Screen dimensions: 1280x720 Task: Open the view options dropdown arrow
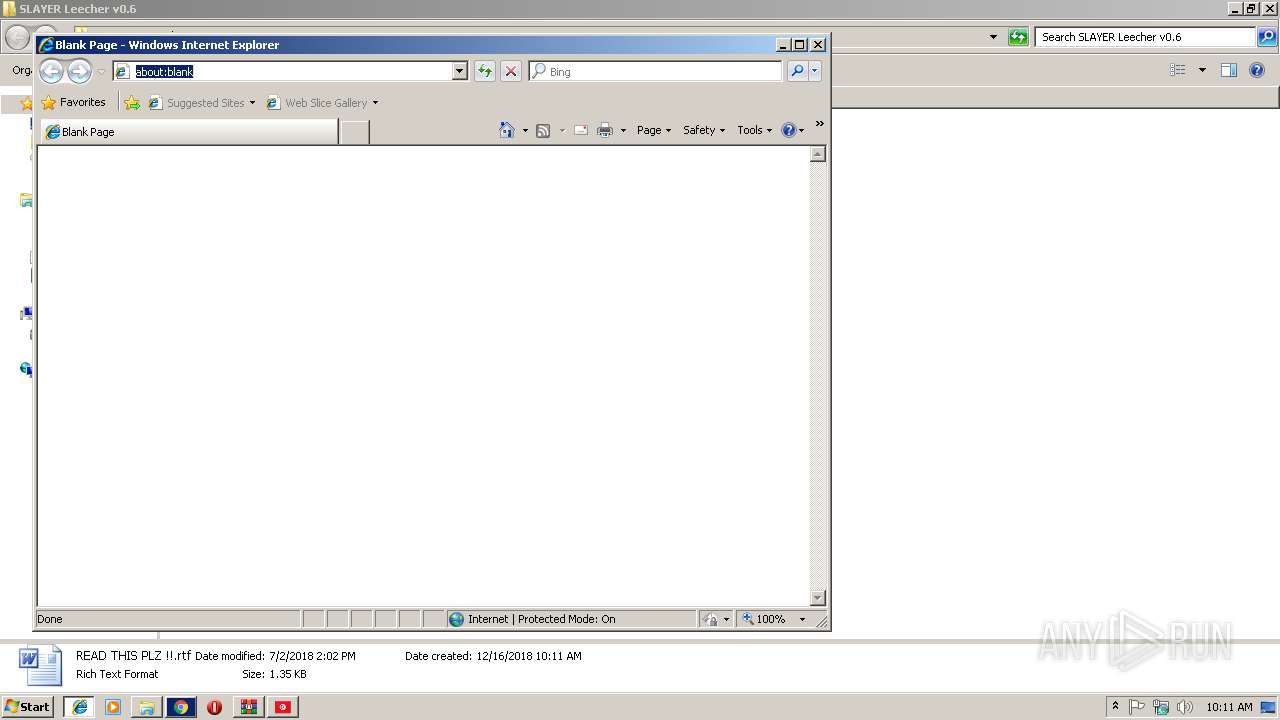coord(1202,70)
